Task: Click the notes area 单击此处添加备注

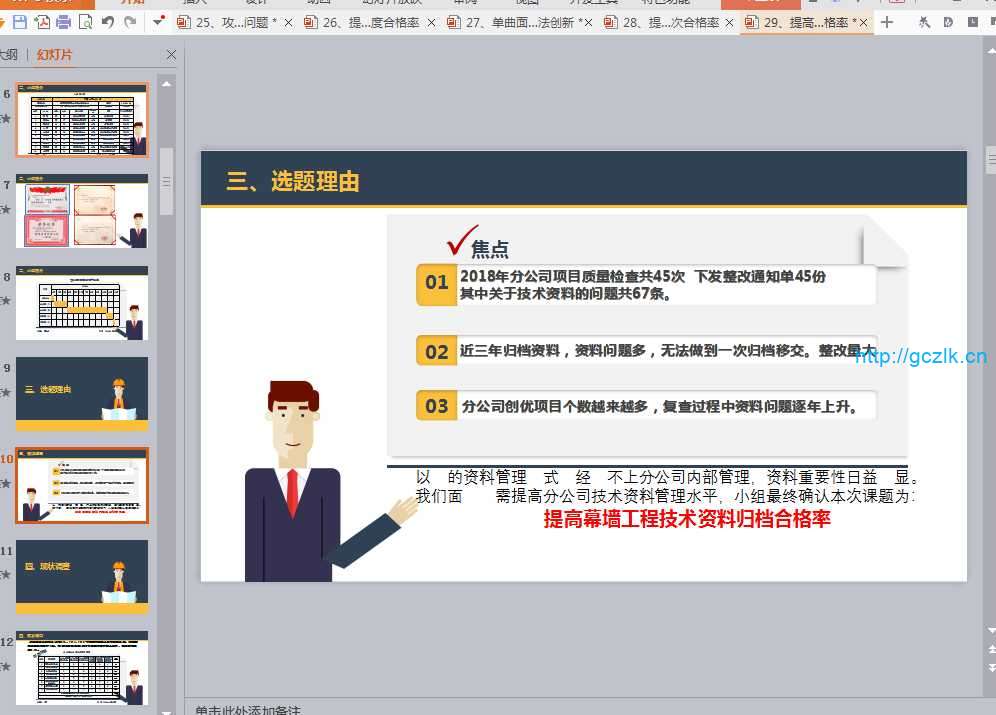Action: [248, 709]
